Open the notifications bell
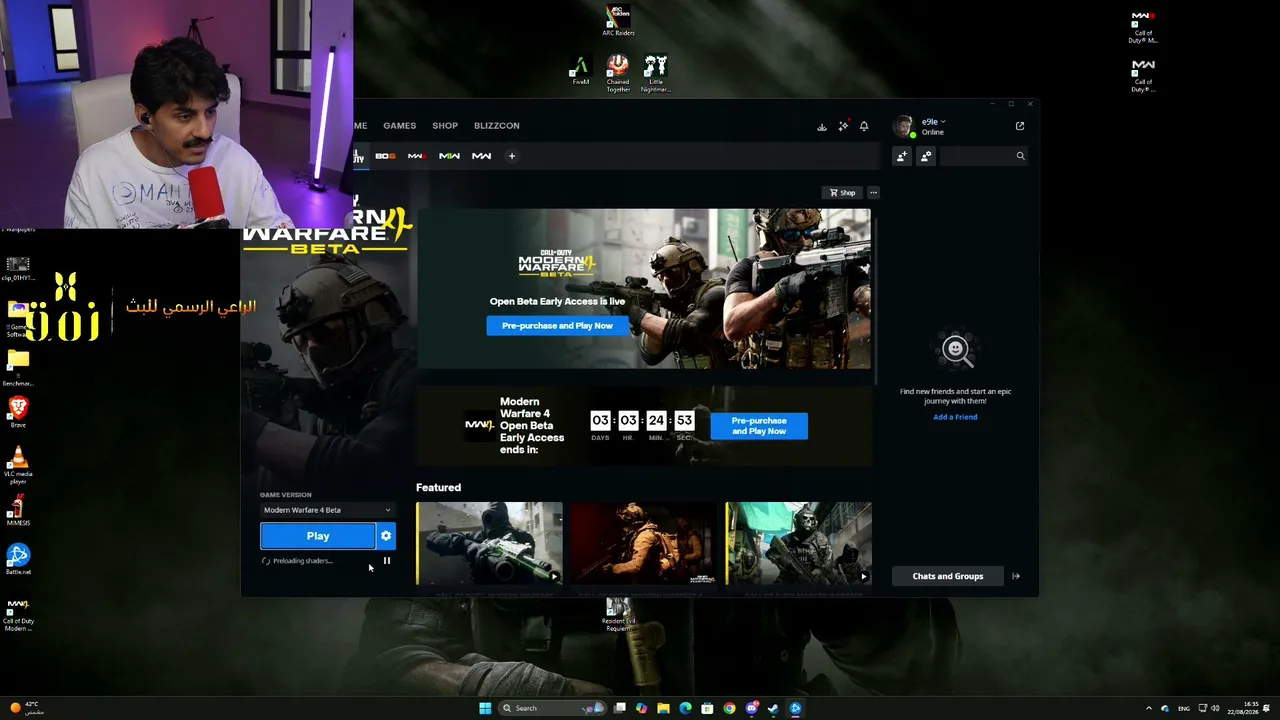 [864, 126]
